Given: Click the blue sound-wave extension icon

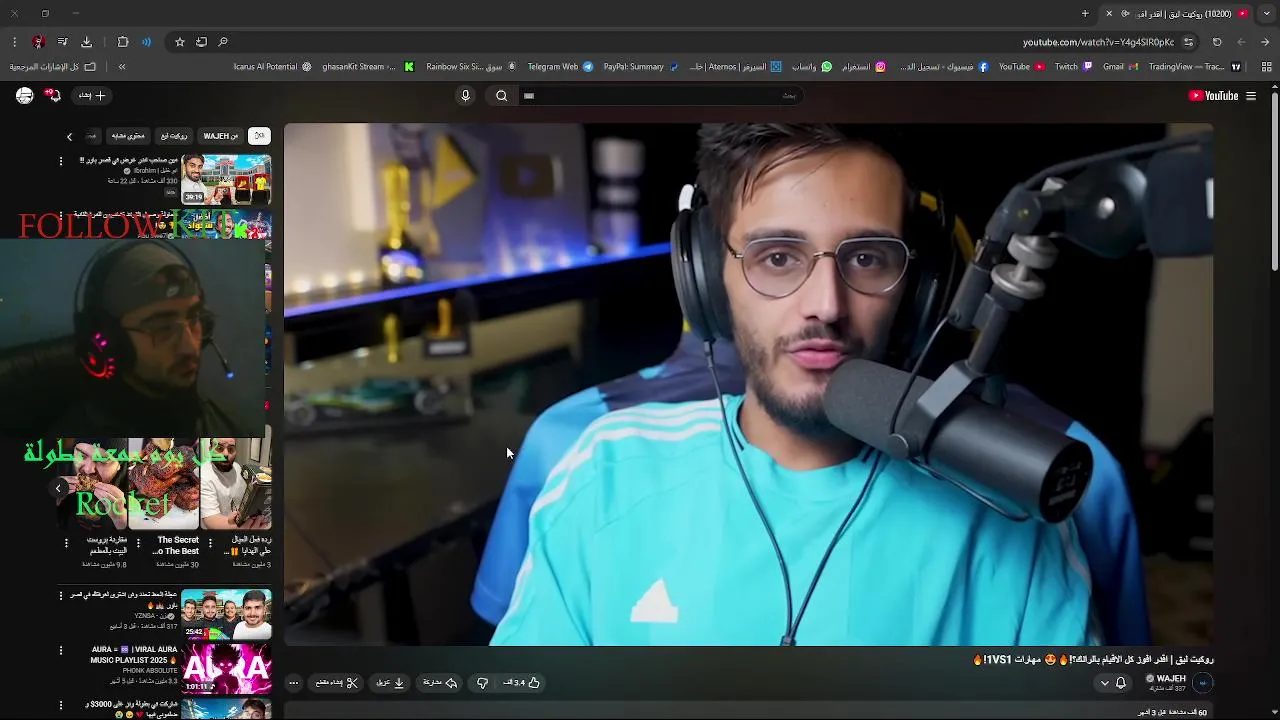Looking at the screenshot, I should pyautogui.click(x=147, y=42).
